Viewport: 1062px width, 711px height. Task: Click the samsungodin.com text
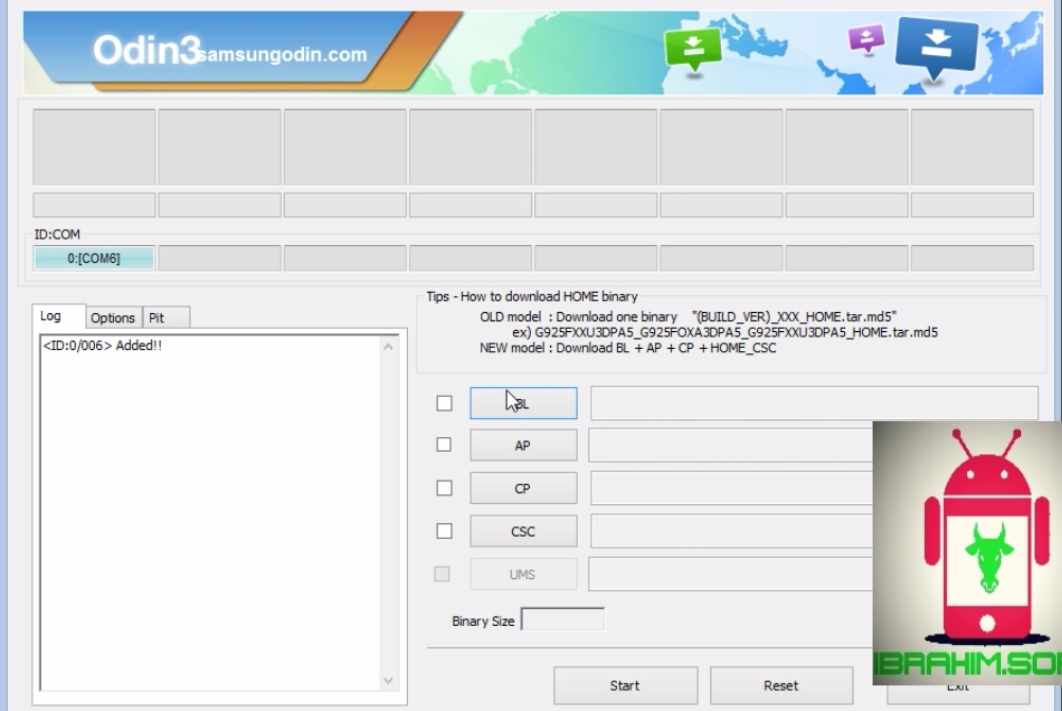283,54
